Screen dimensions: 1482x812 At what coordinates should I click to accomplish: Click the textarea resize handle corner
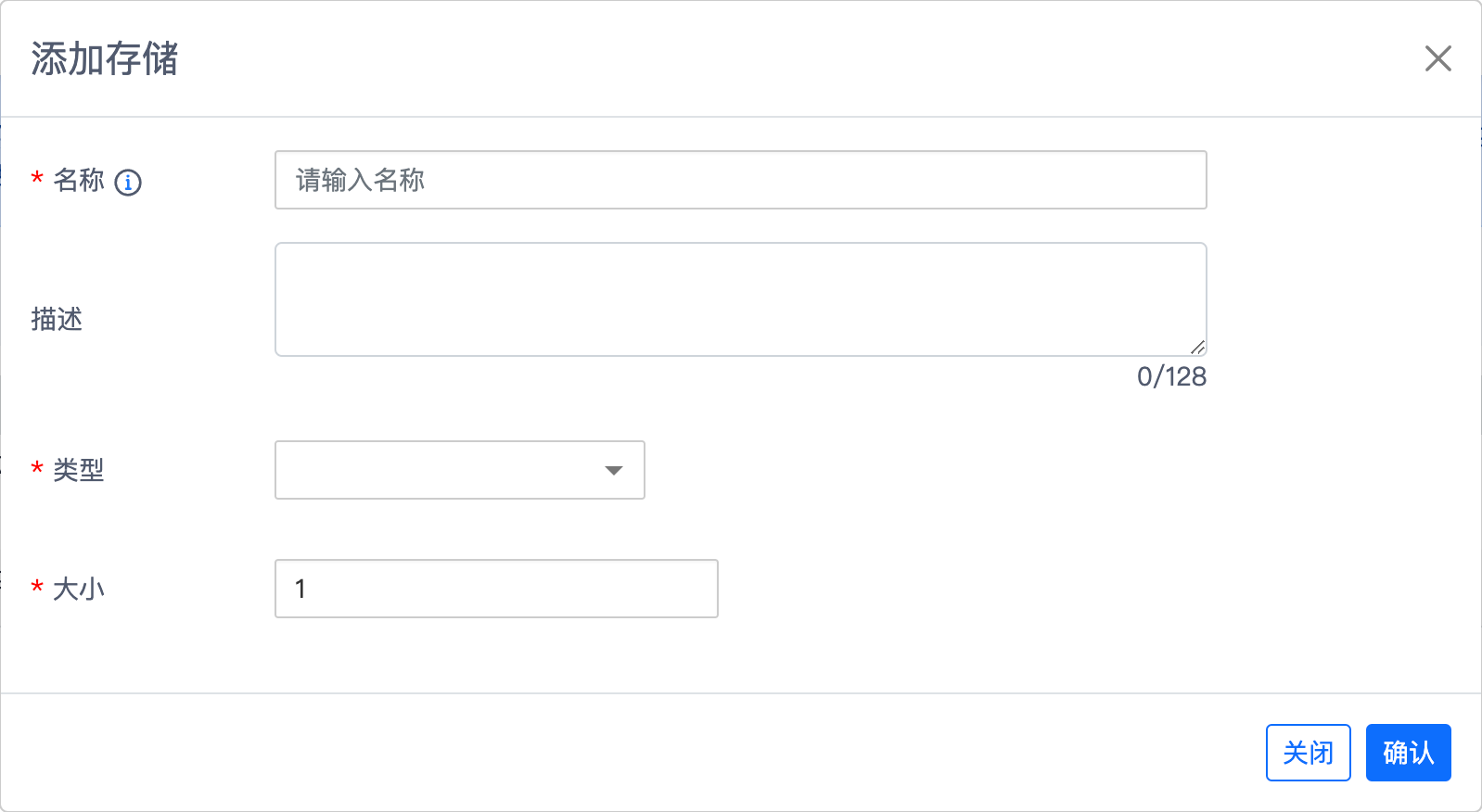coord(1197,348)
